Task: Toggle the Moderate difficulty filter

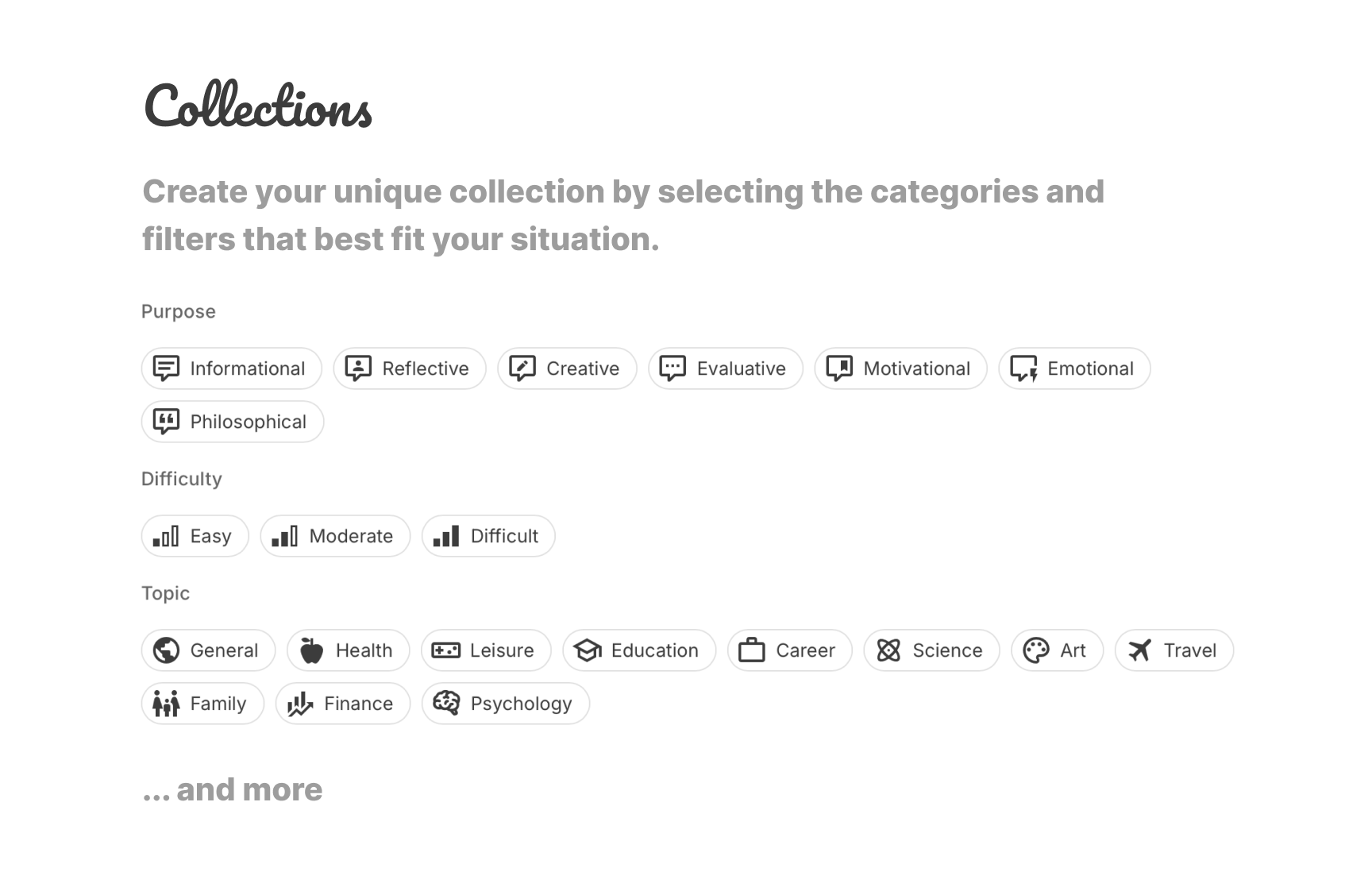Action: [x=335, y=536]
